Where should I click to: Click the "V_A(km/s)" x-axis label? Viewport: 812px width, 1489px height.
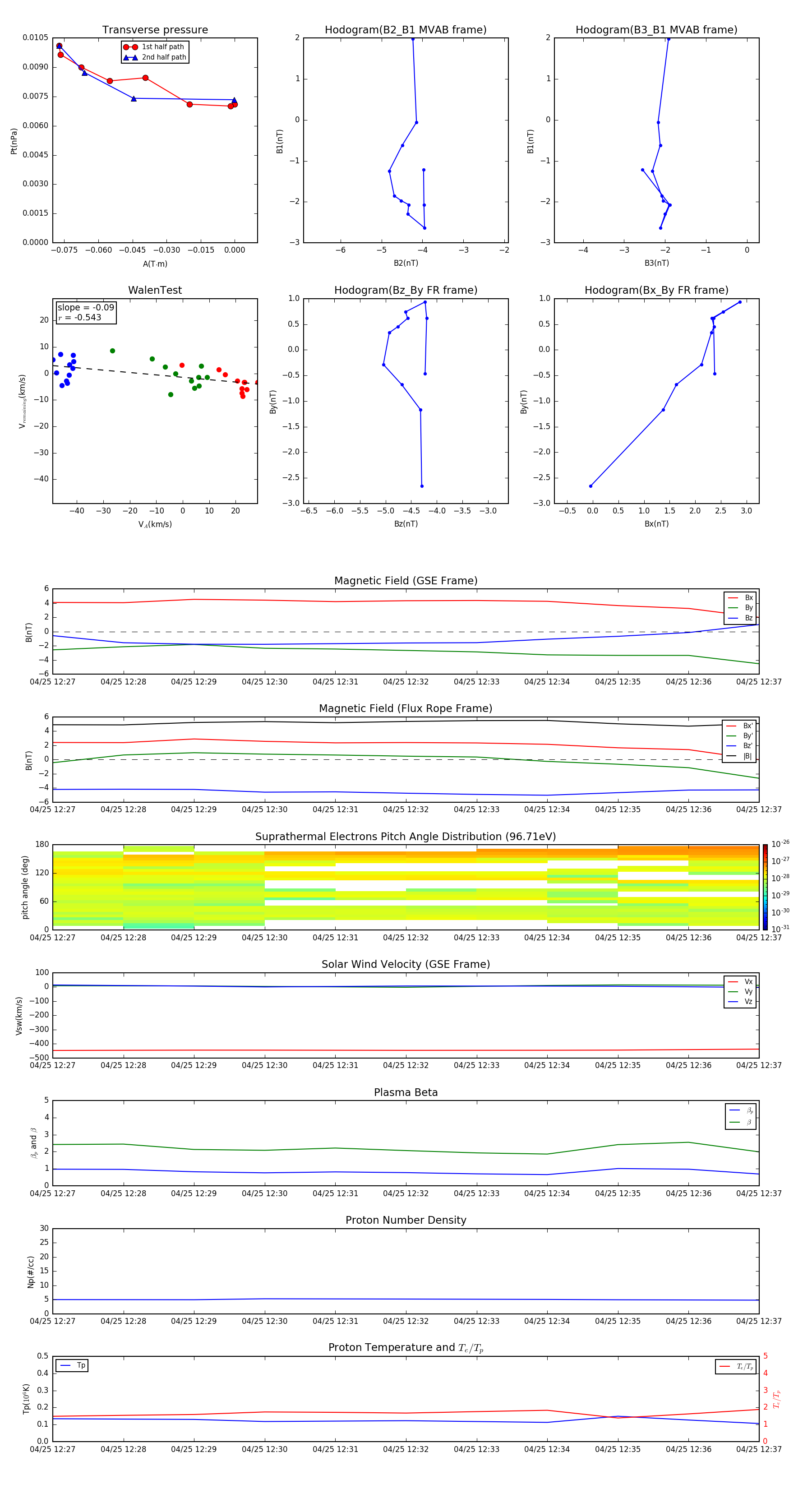tap(155, 524)
